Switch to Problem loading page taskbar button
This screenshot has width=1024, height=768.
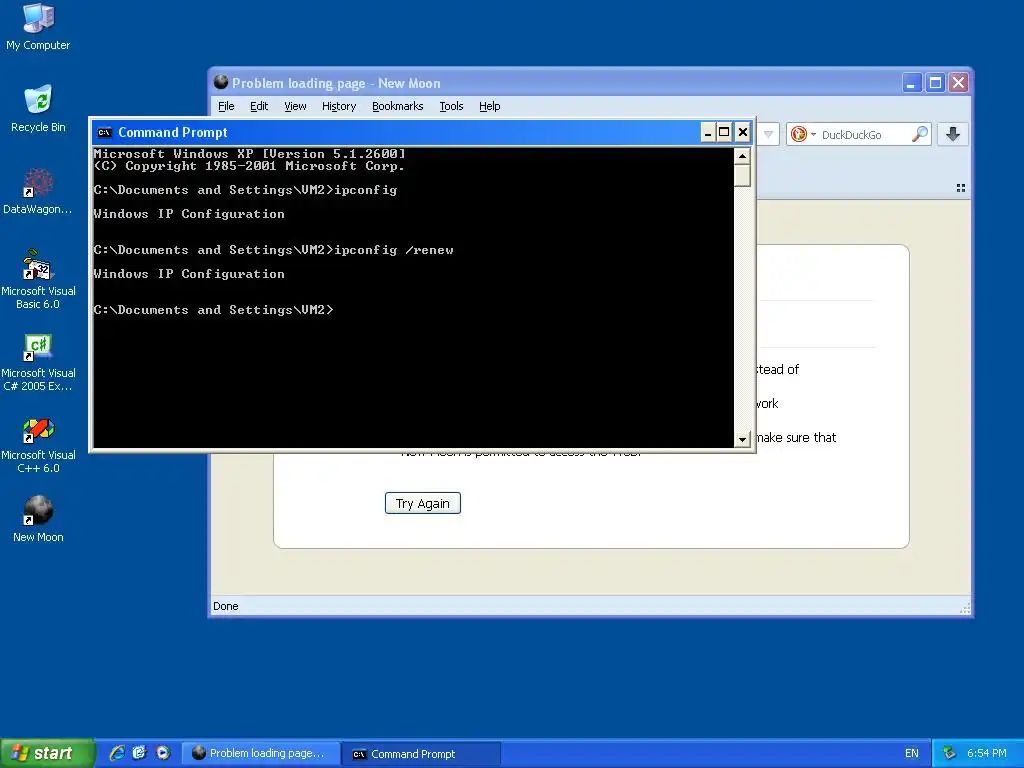click(261, 753)
